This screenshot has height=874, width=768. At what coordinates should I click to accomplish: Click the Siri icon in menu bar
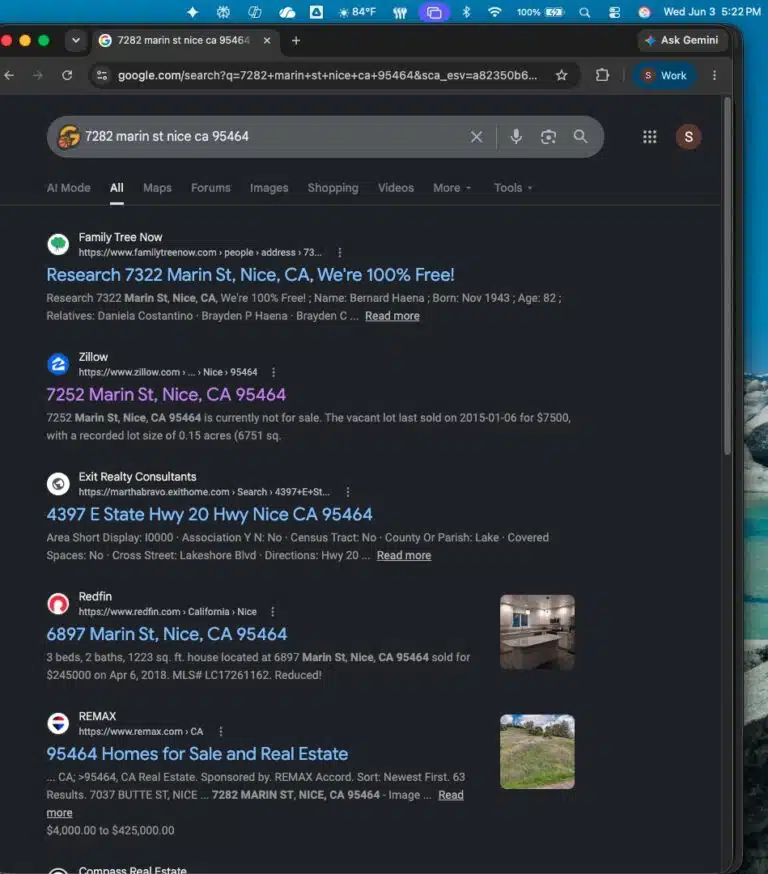(x=644, y=12)
